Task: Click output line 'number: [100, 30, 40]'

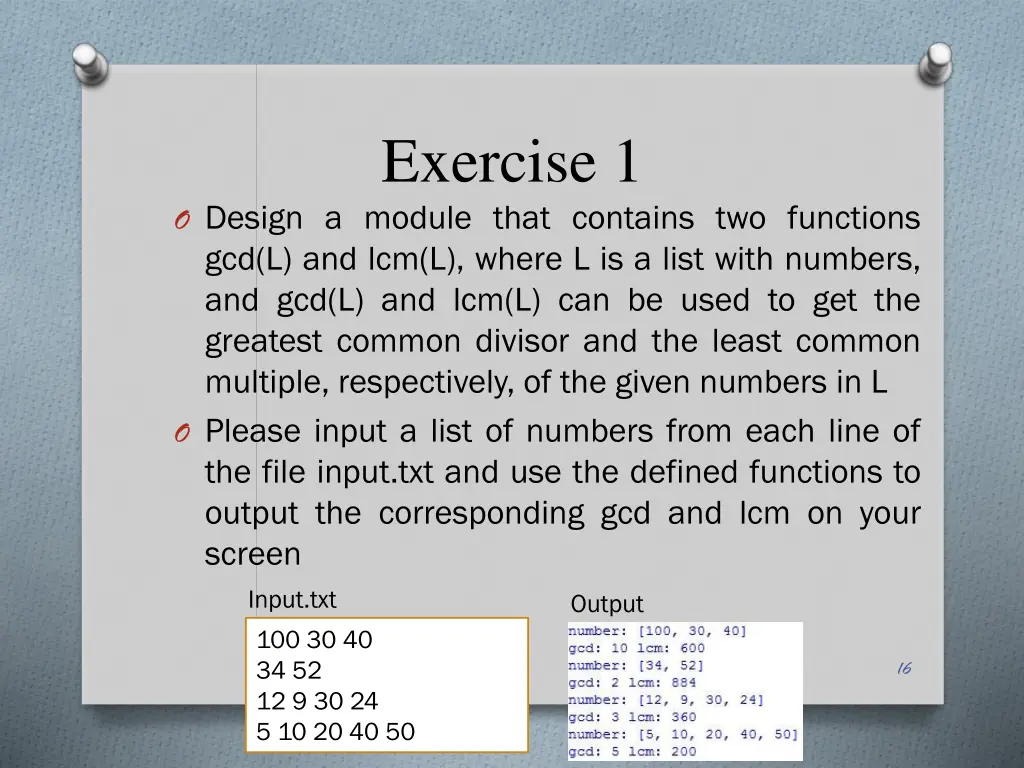Action: click(657, 631)
